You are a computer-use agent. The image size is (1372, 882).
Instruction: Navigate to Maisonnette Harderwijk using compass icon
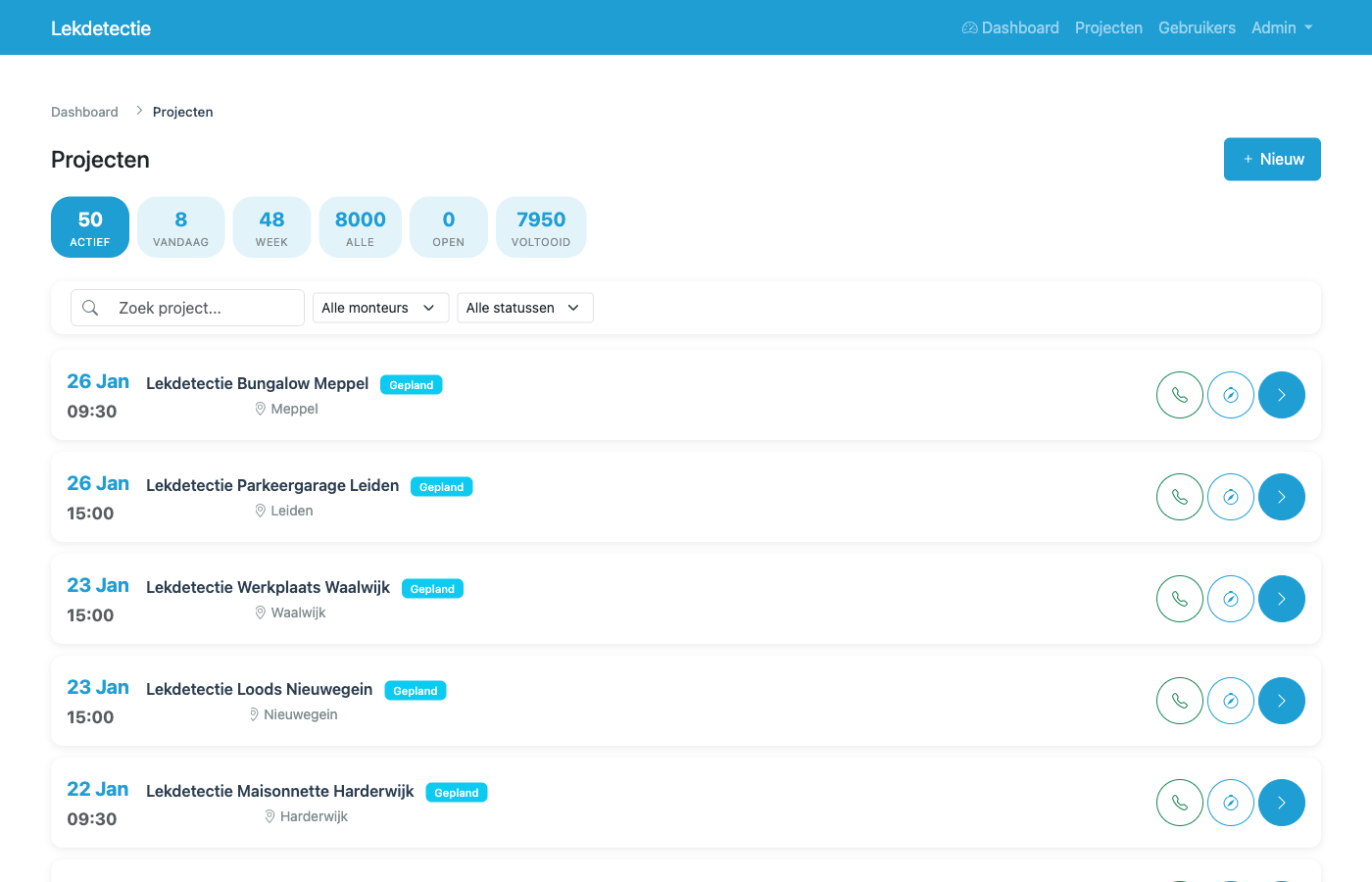[x=1231, y=803]
